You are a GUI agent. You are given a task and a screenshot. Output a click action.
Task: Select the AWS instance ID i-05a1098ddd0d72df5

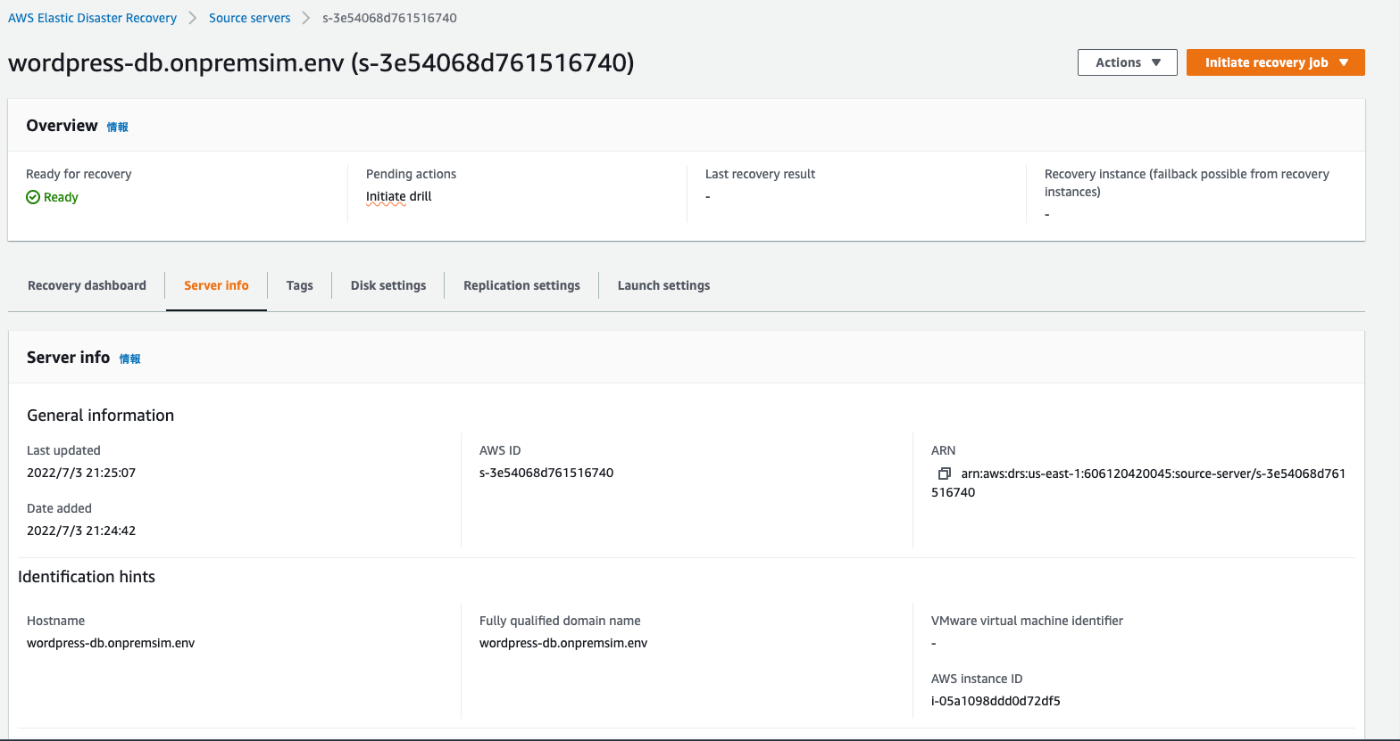(x=995, y=701)
